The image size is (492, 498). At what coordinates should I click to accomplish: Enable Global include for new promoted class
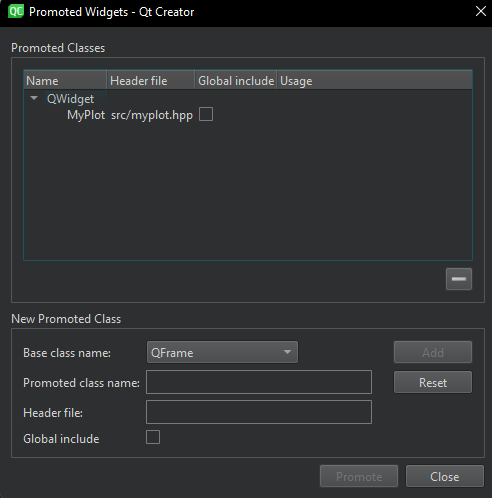click(153, 437)
